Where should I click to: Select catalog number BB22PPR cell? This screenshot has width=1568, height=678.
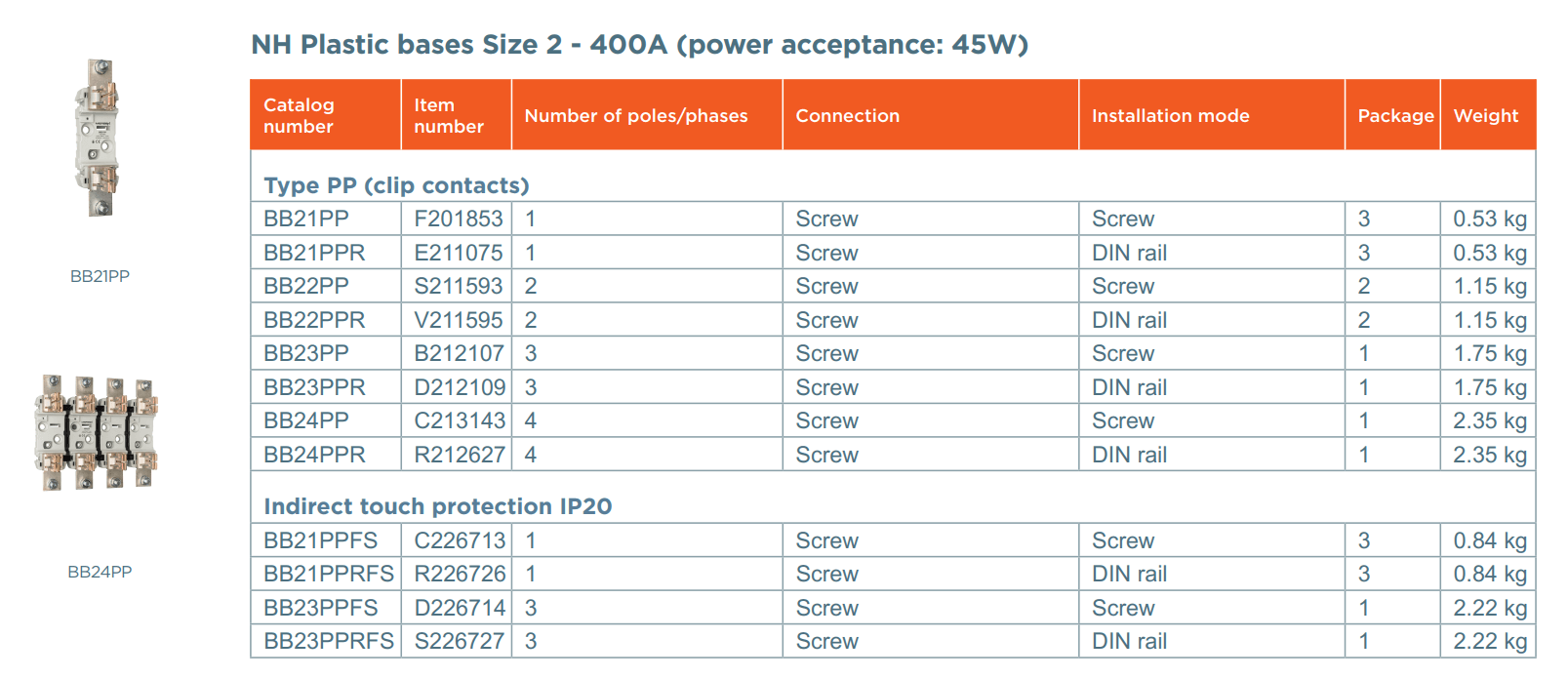point(314,320)
